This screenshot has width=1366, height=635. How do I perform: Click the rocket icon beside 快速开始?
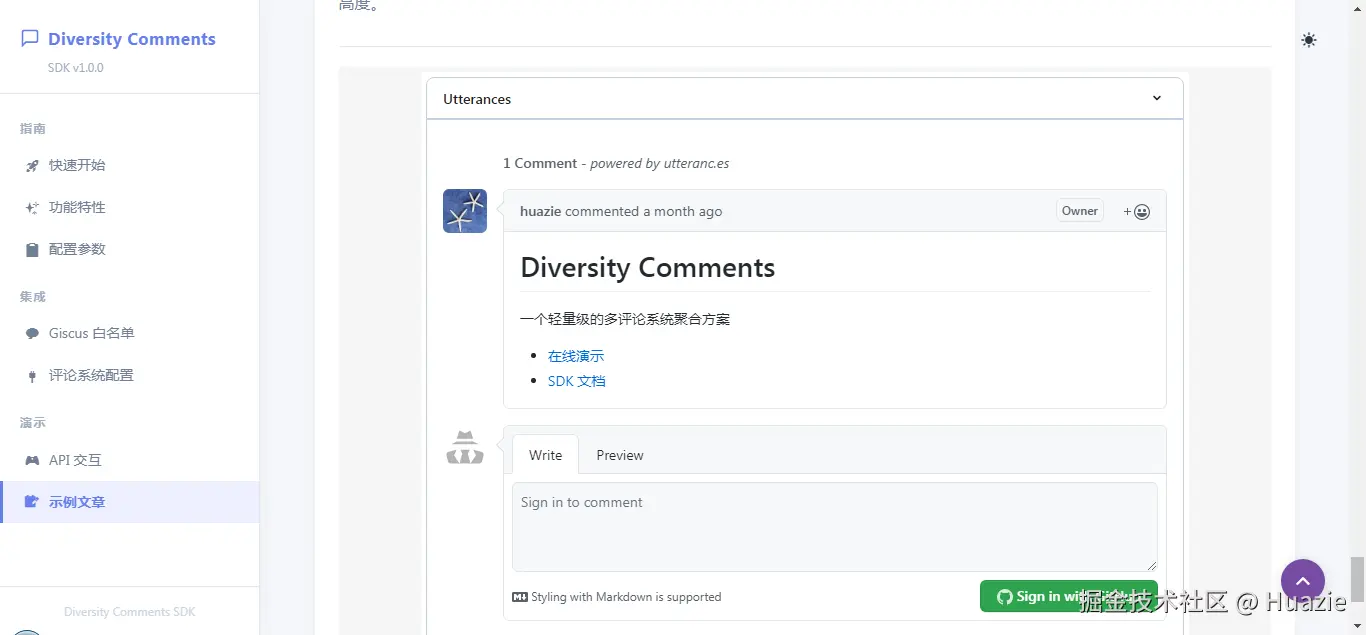(31, 166)
